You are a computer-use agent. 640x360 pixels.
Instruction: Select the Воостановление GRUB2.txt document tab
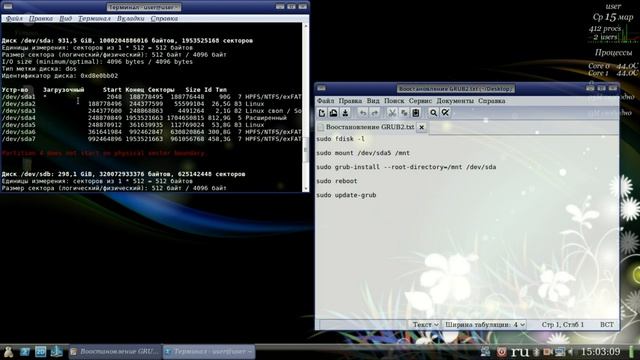tap(370, 127)
